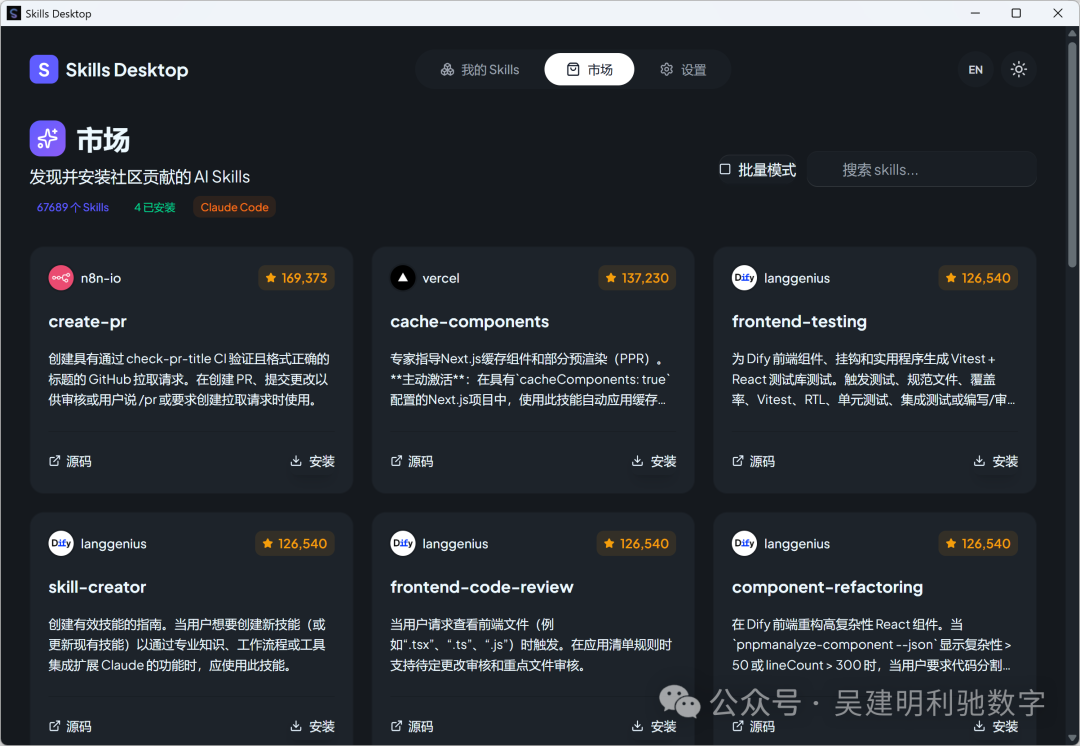The height and width of the screenshot is (746, 1080).
Task: Click the n8n-io avatar on create-pr card
Action: 60,277
